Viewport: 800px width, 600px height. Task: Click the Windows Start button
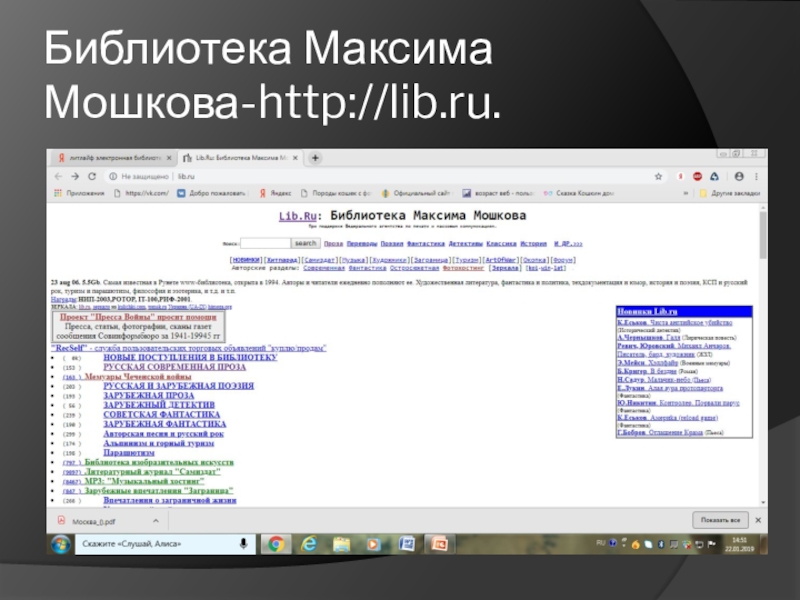[61, 544]
